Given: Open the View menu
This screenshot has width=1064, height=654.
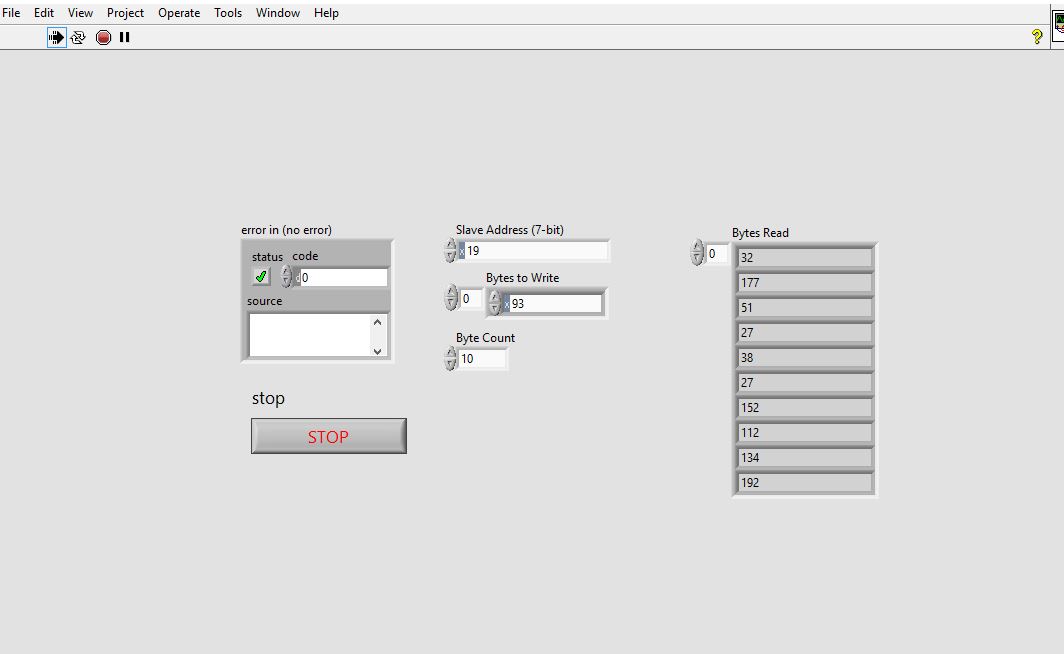Looking at the screenshot, I should (x=80, y=13).
